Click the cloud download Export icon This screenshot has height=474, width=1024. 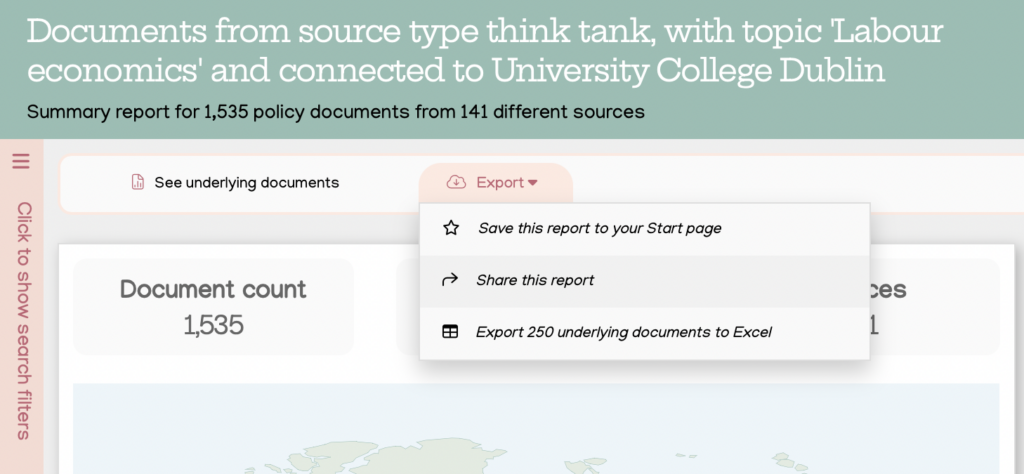click(x=456, y=182)
